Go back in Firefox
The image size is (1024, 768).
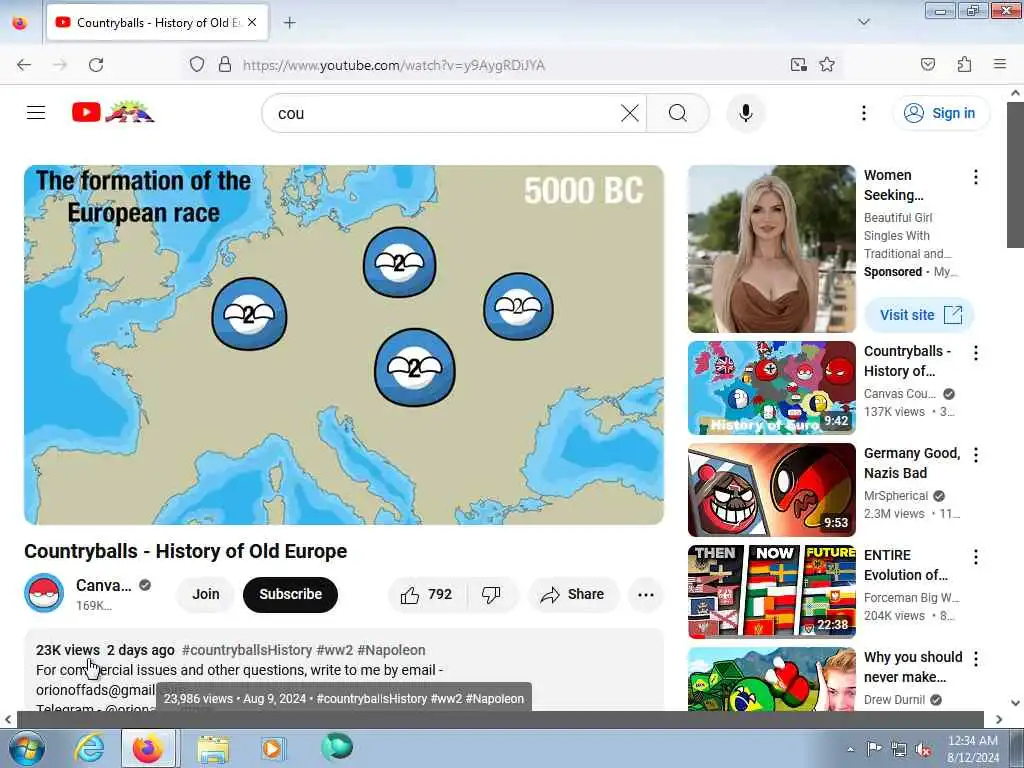(x=24, y=65)
